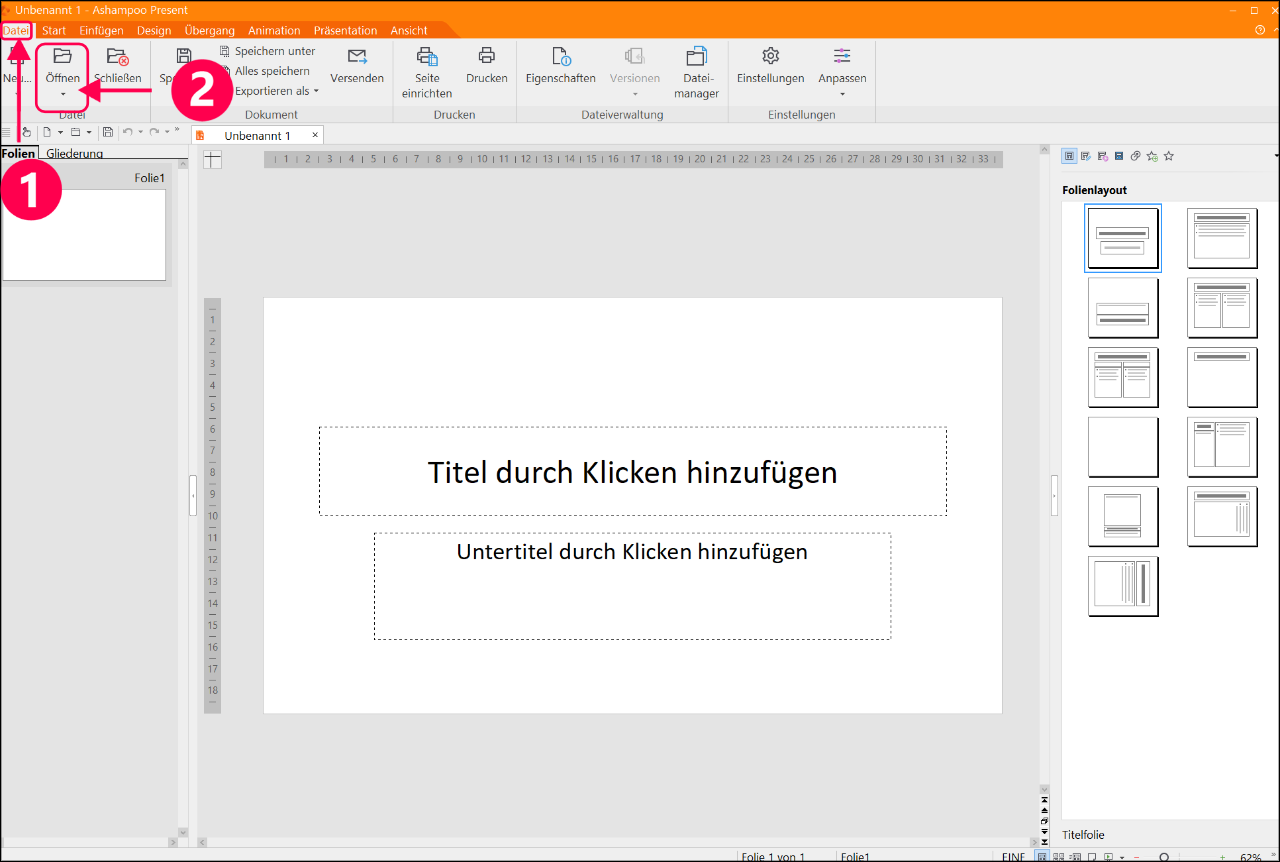Click the undo arrow icon
The height and width of the screenshot is (862, 1280).
click(127, 131)
